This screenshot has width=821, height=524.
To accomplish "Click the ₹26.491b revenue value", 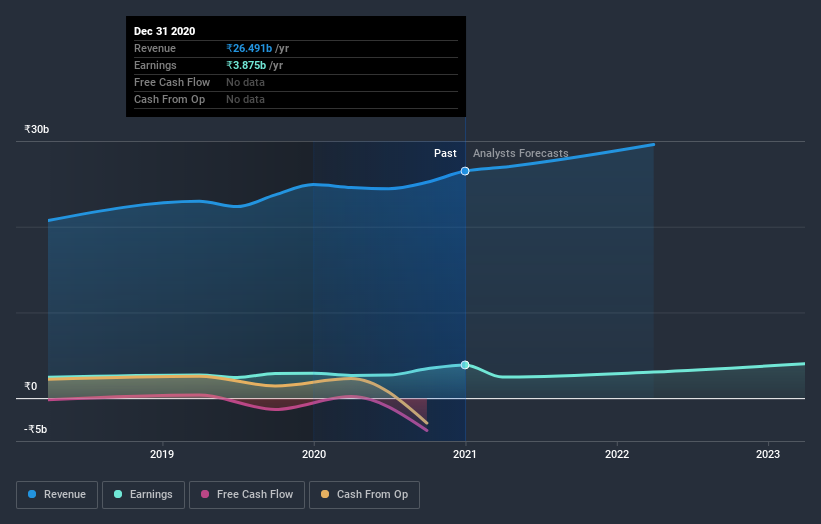I will click(249, 48).
